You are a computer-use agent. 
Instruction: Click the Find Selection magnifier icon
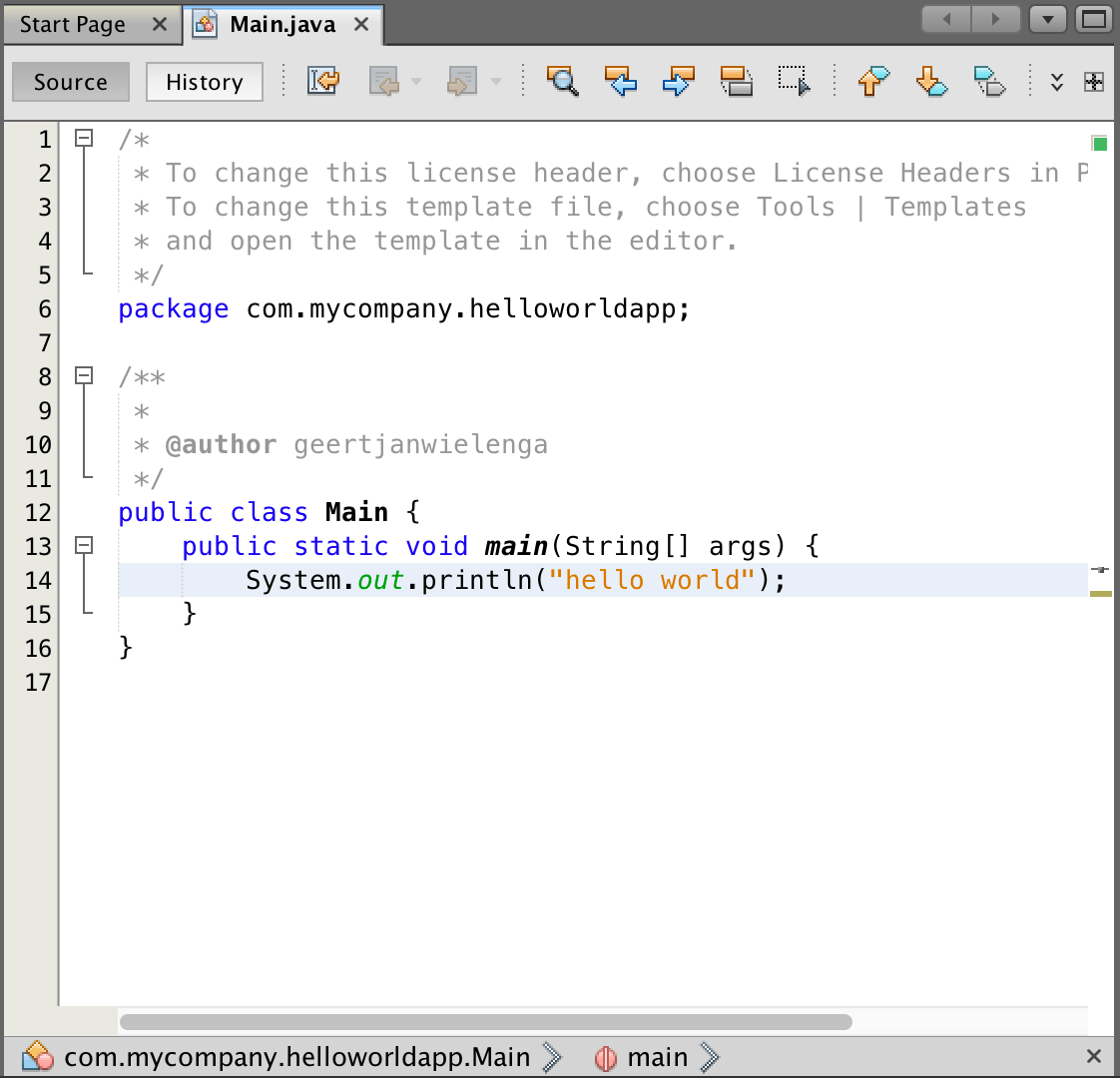click(563, 82)
